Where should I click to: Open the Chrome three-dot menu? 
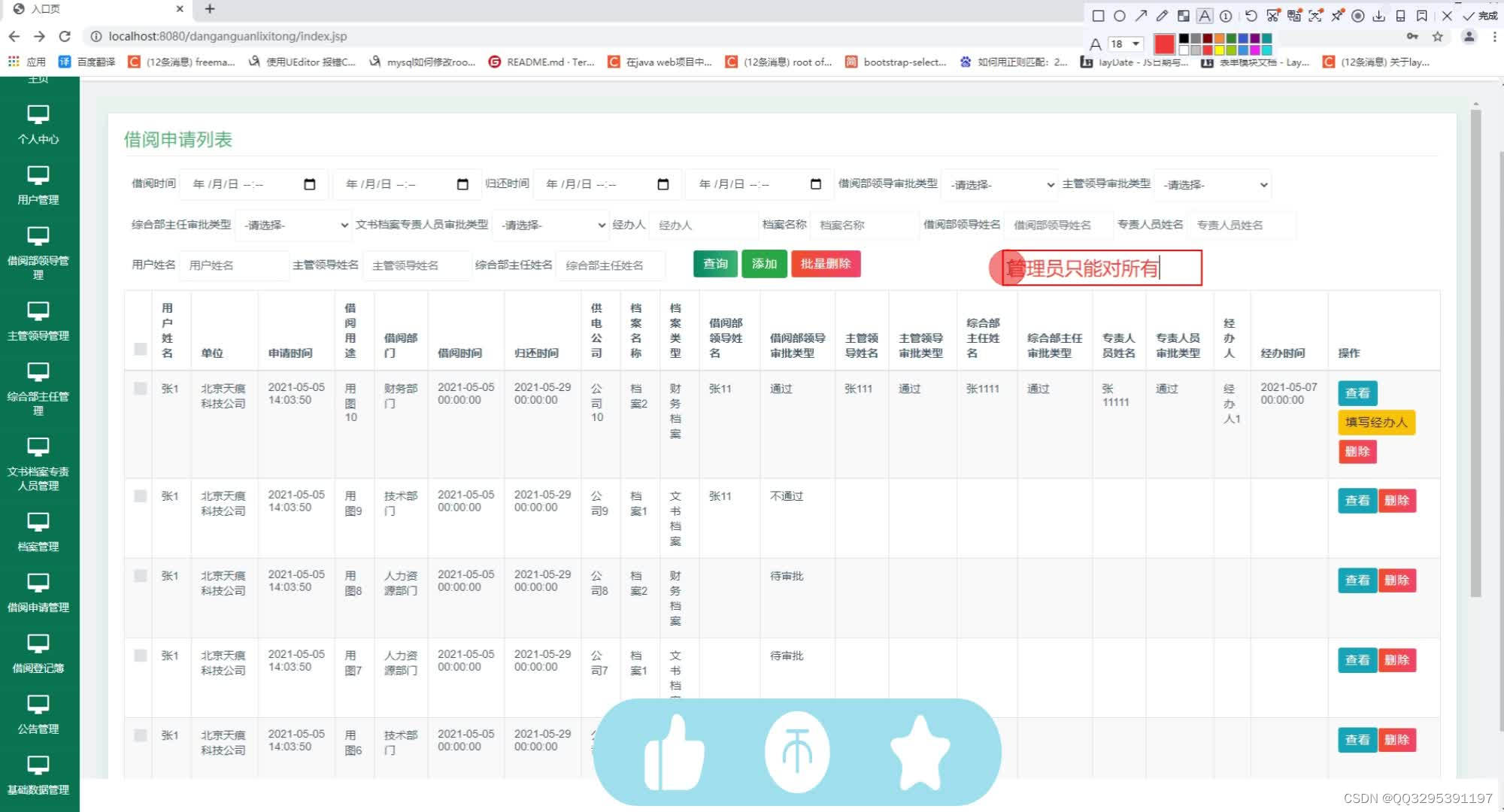pos(1494,36)
